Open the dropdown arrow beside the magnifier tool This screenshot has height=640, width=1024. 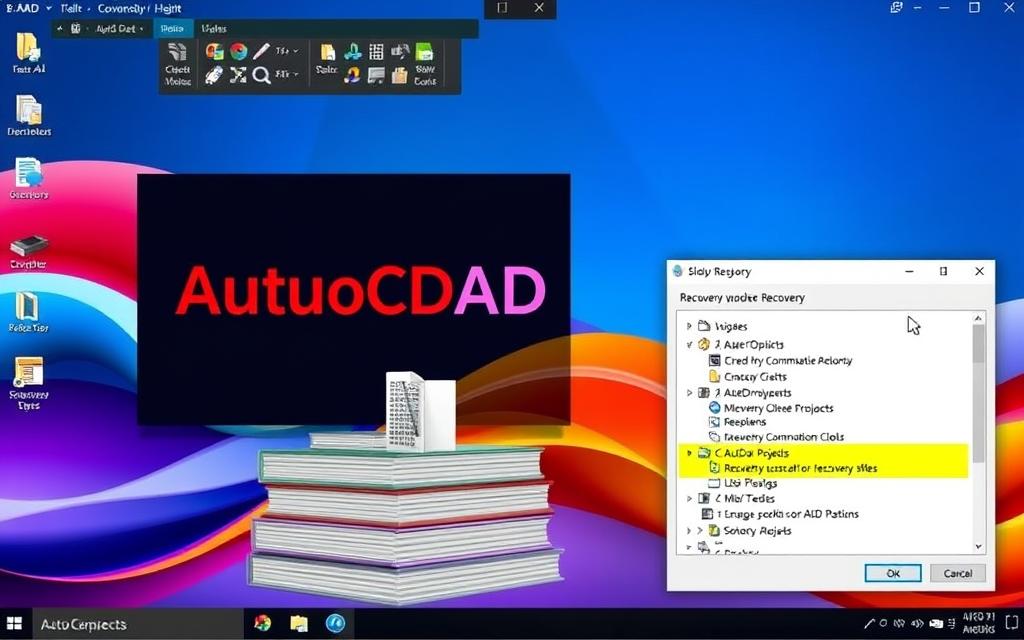tap(296, 75)
